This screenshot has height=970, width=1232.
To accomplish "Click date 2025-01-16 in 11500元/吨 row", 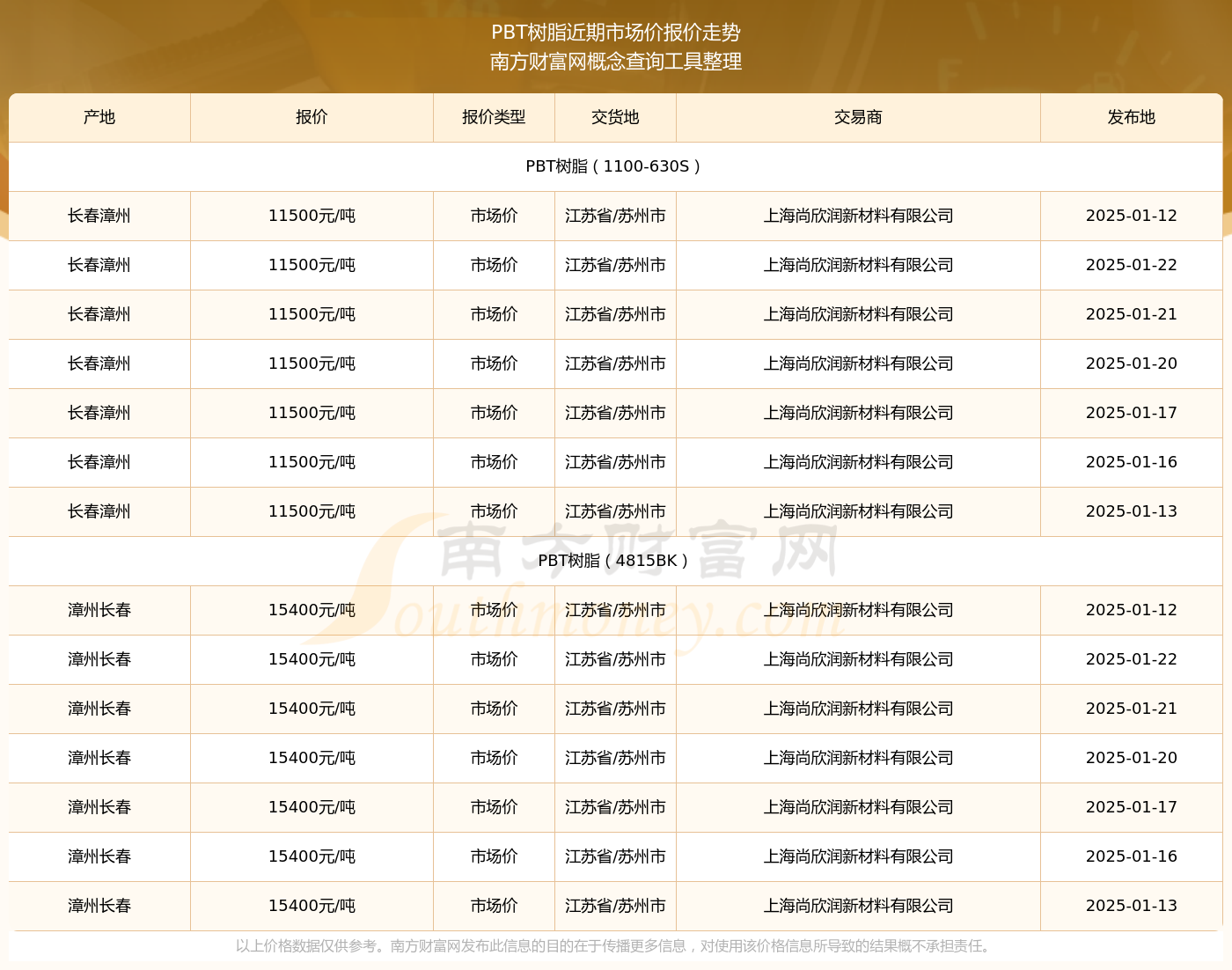I will [1132, 462].
